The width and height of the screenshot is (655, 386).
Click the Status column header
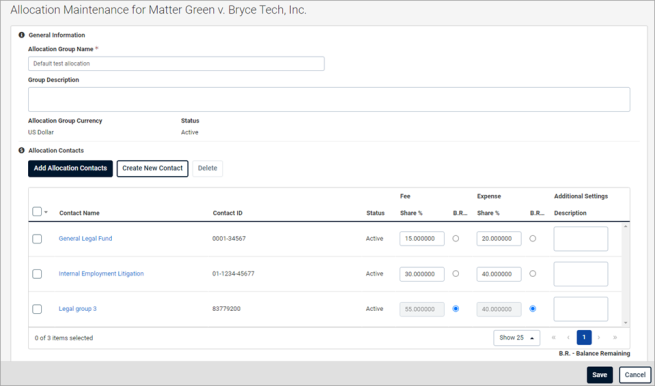click(x=376, y=213)
